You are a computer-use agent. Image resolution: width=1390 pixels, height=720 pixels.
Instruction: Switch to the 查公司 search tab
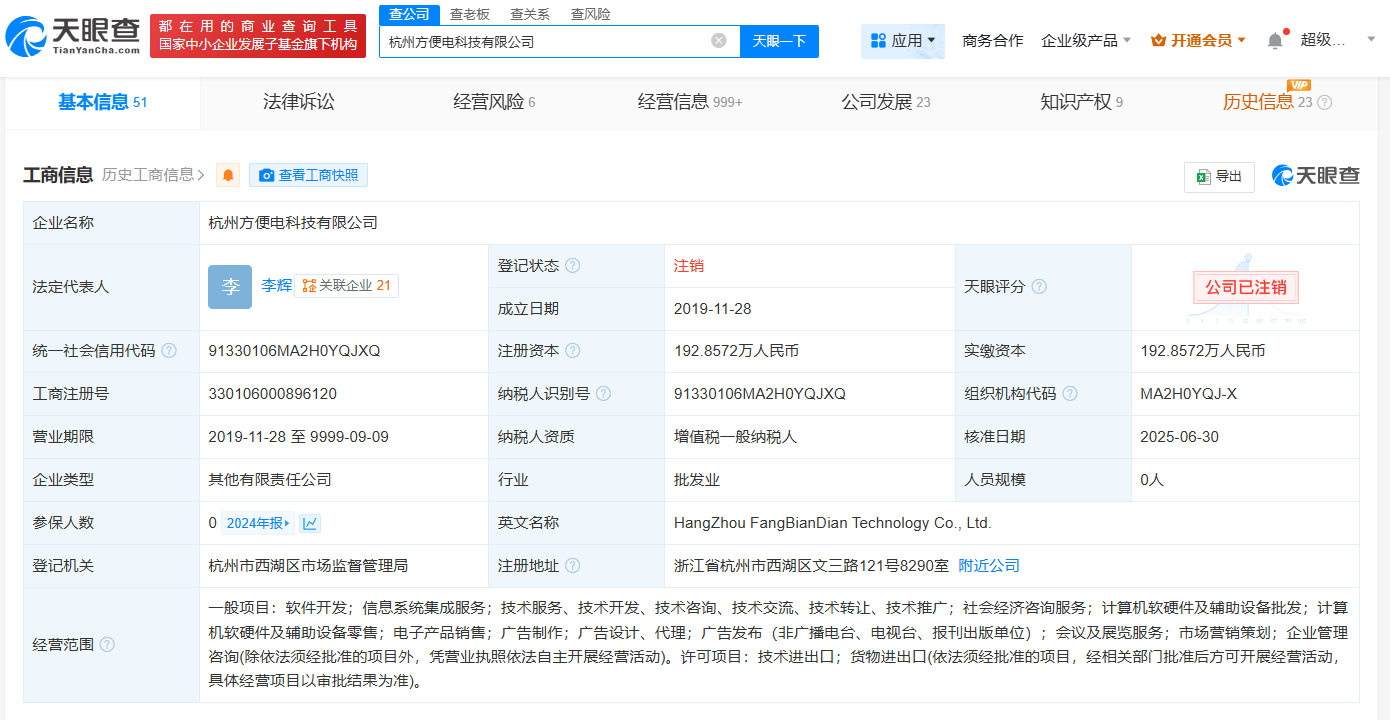click(x=409, y=14)
